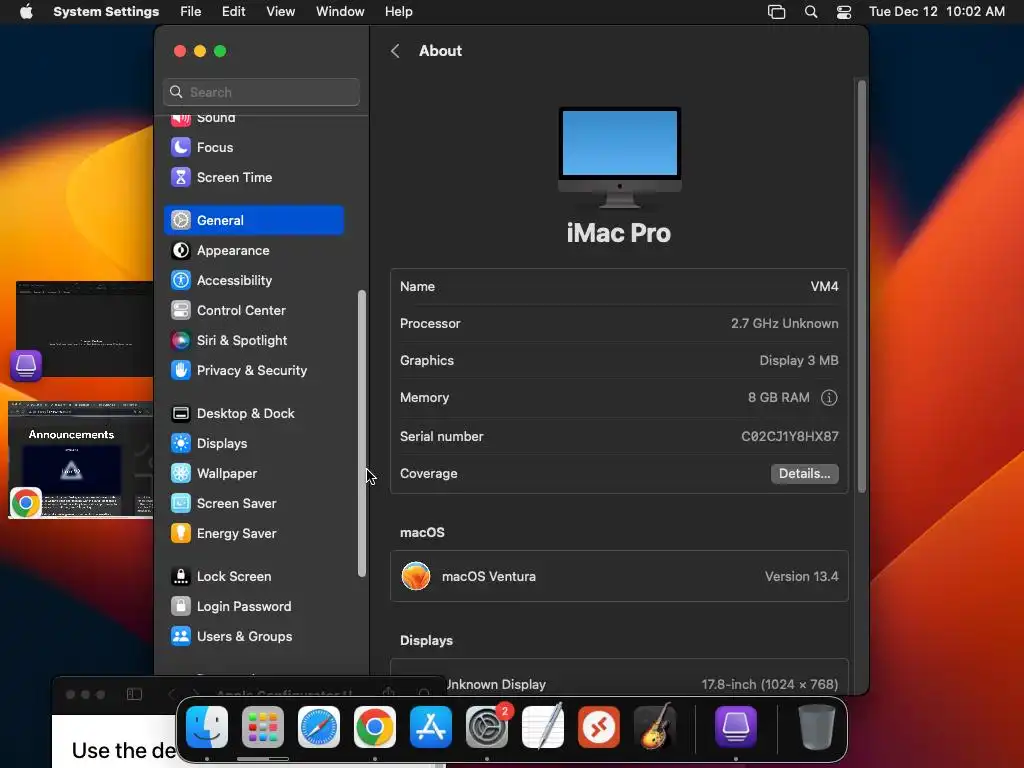Image resolution: width=1024 pixels, height=768 pixels.
Task: Switch to Apple Configurator Stage Manager thumbnail
Action: tap(84, 329)
